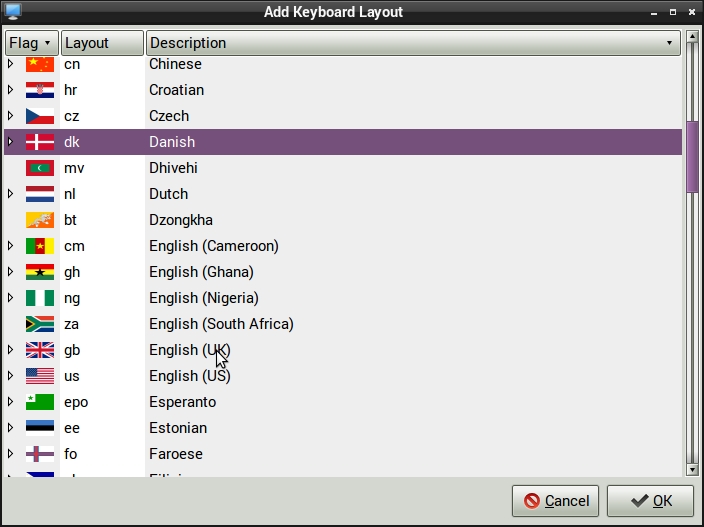Click the vertical scrollbar thumb
This screenshot has width=704, height=527.
click(x=692, y=157)
